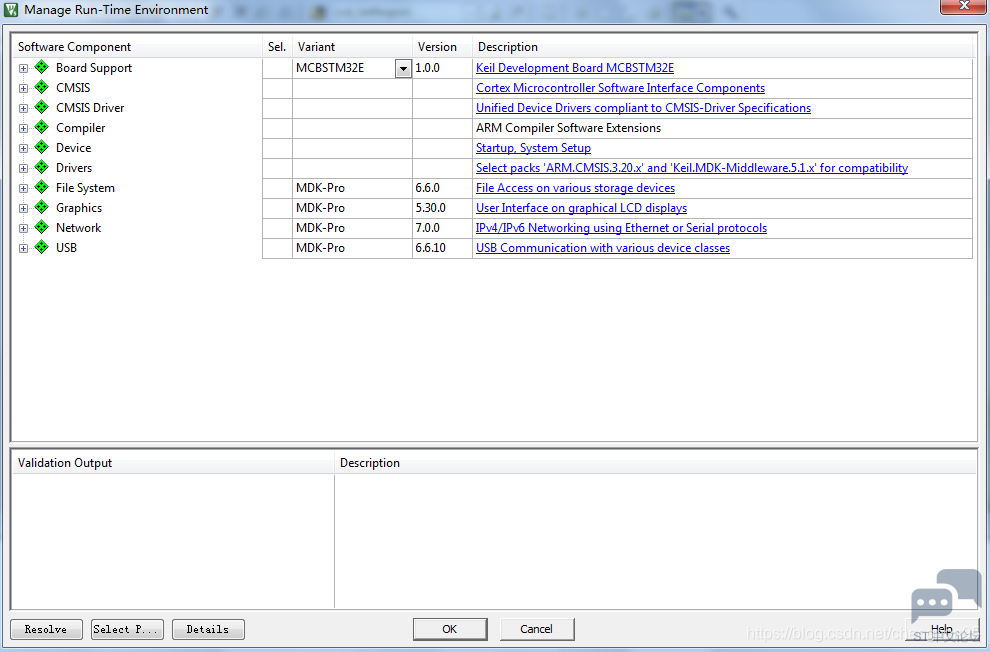Screen dimensions: 990x652
Task: Expand the Board Support tree node
Action: 23,68
